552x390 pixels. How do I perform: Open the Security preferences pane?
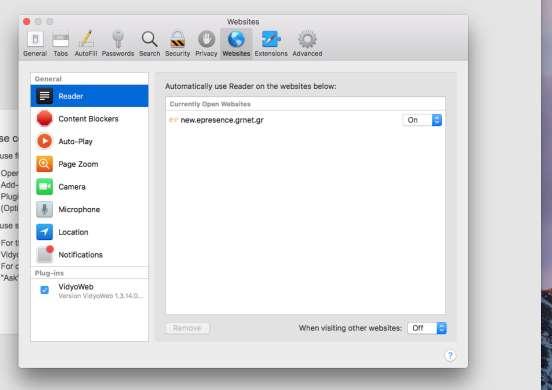coord(177,44)
